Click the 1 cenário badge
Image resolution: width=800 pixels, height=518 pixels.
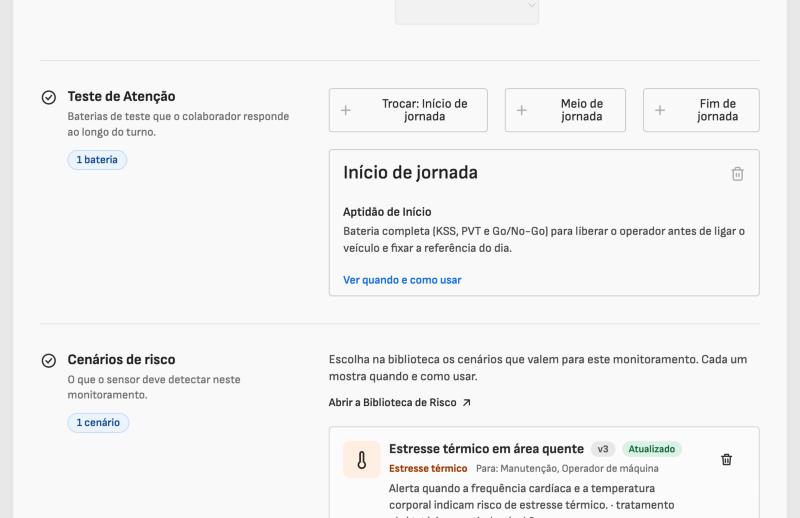pyautogui.click(x=98, y=423)
